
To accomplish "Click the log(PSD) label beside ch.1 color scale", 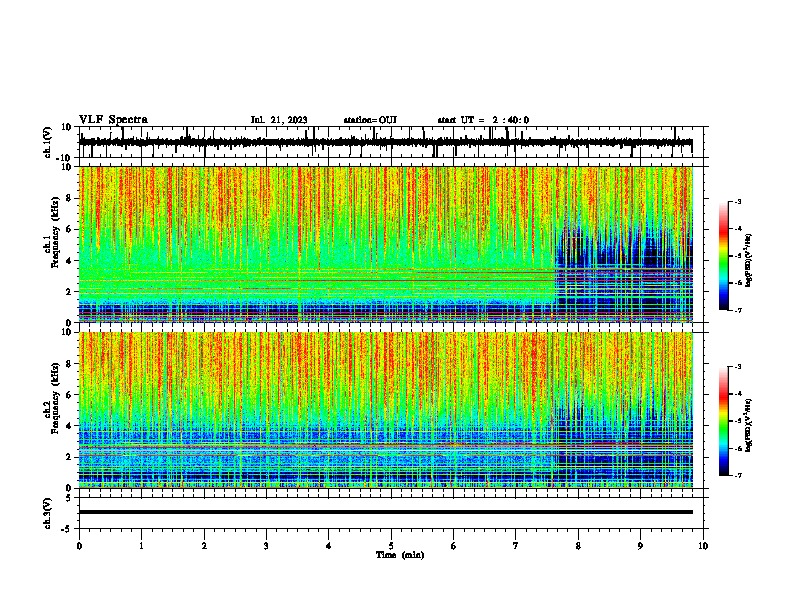I will point(749,260).
